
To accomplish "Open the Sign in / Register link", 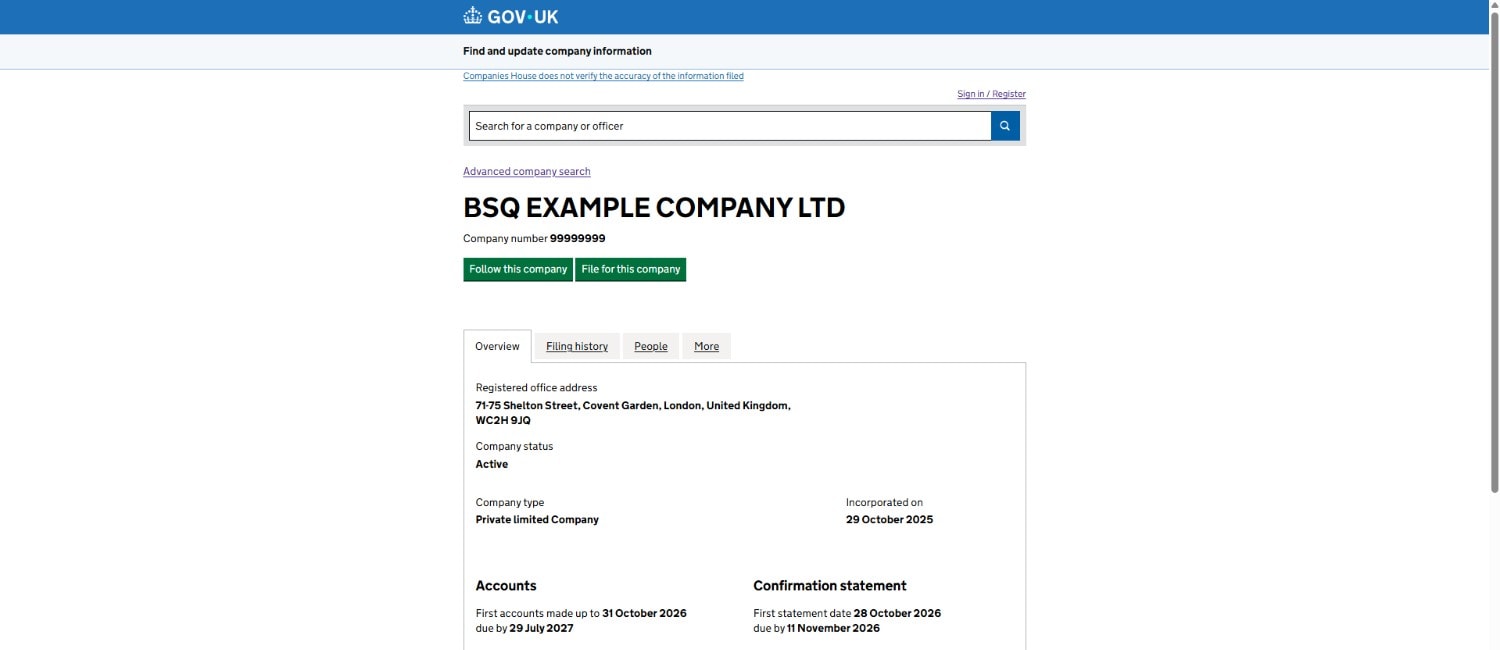I will [990, 93].
